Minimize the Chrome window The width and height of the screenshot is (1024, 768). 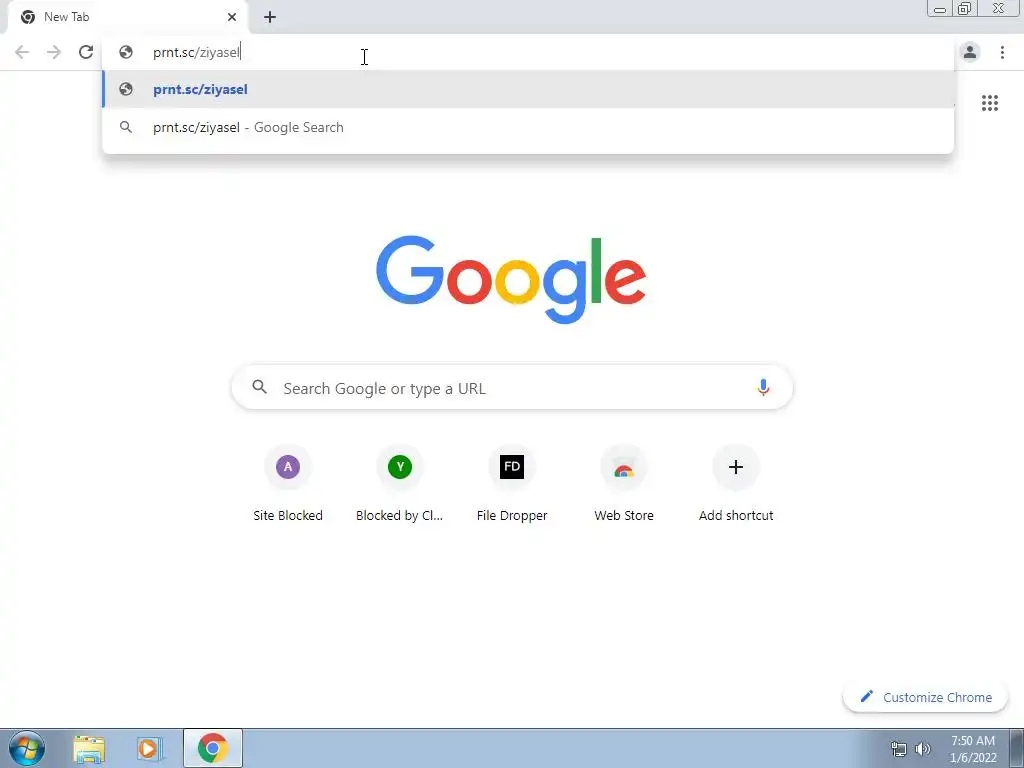[x=940, y=9]
